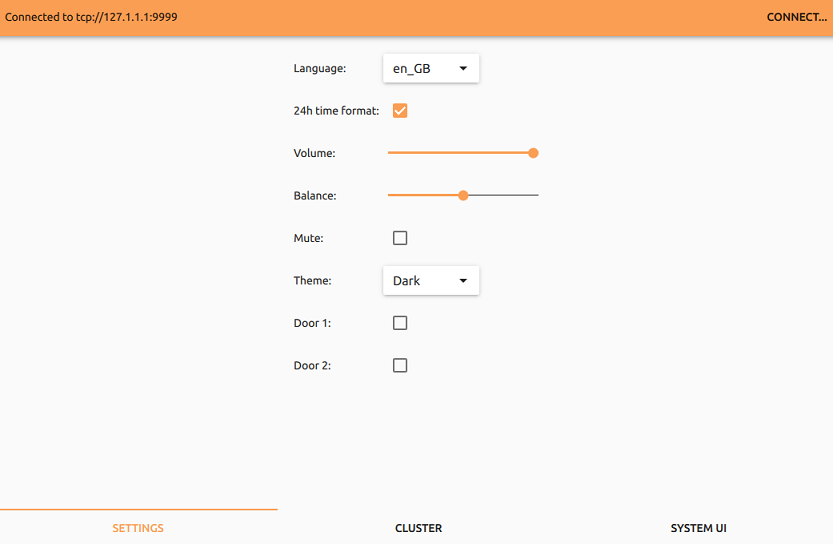Click the Theme dropdown arrow
The width and height of the screenshot is (833, 544).
pos(463,281)
